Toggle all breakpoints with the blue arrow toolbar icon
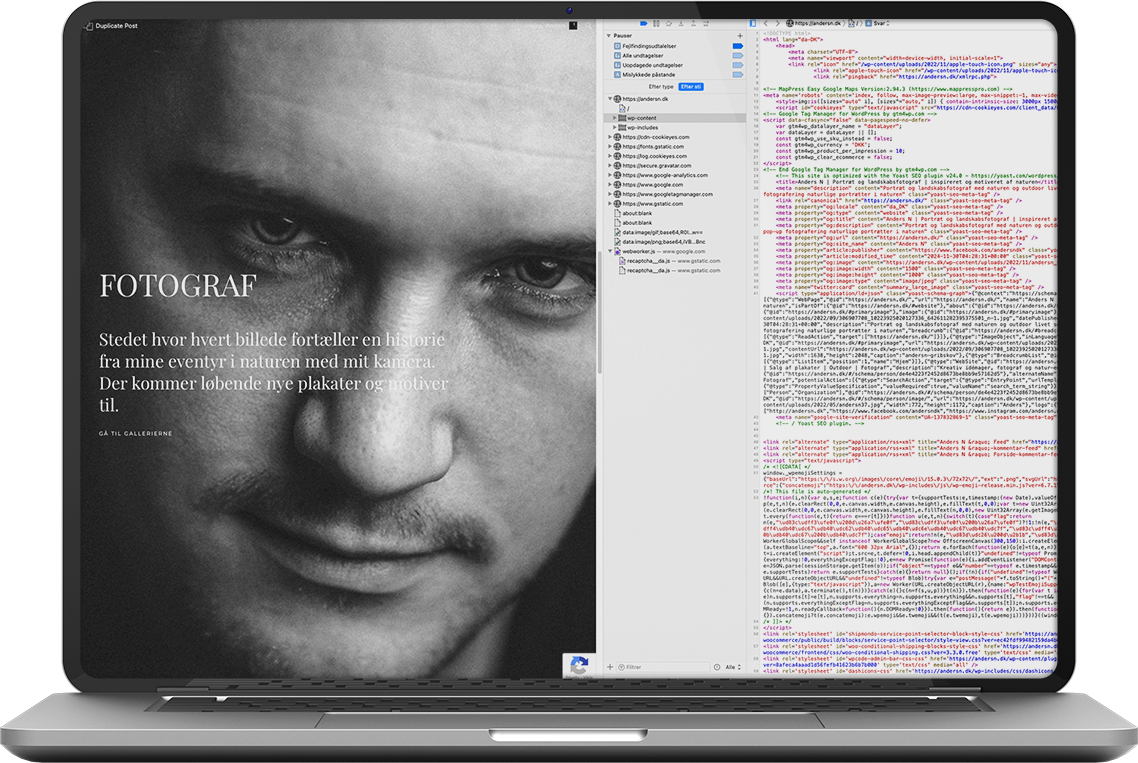Image resolution: width=1138 pixels, height=763 pixels. pyautogui.click(x=644, y=23)
